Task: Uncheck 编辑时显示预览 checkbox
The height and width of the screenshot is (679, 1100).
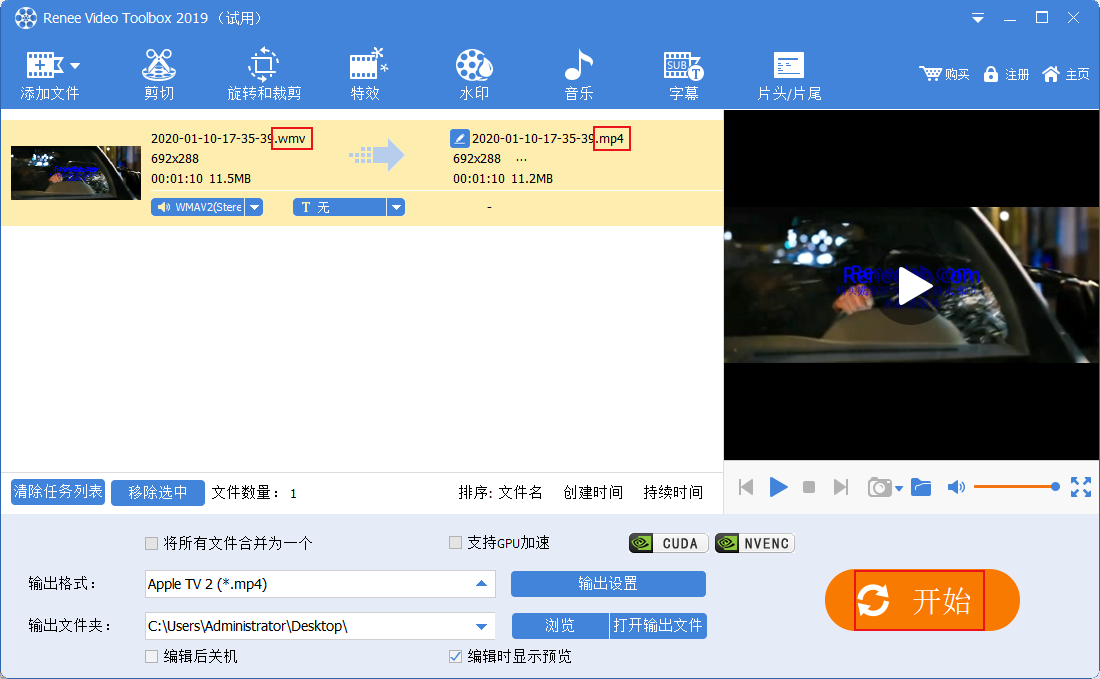Action: click(x=455, y=657)
